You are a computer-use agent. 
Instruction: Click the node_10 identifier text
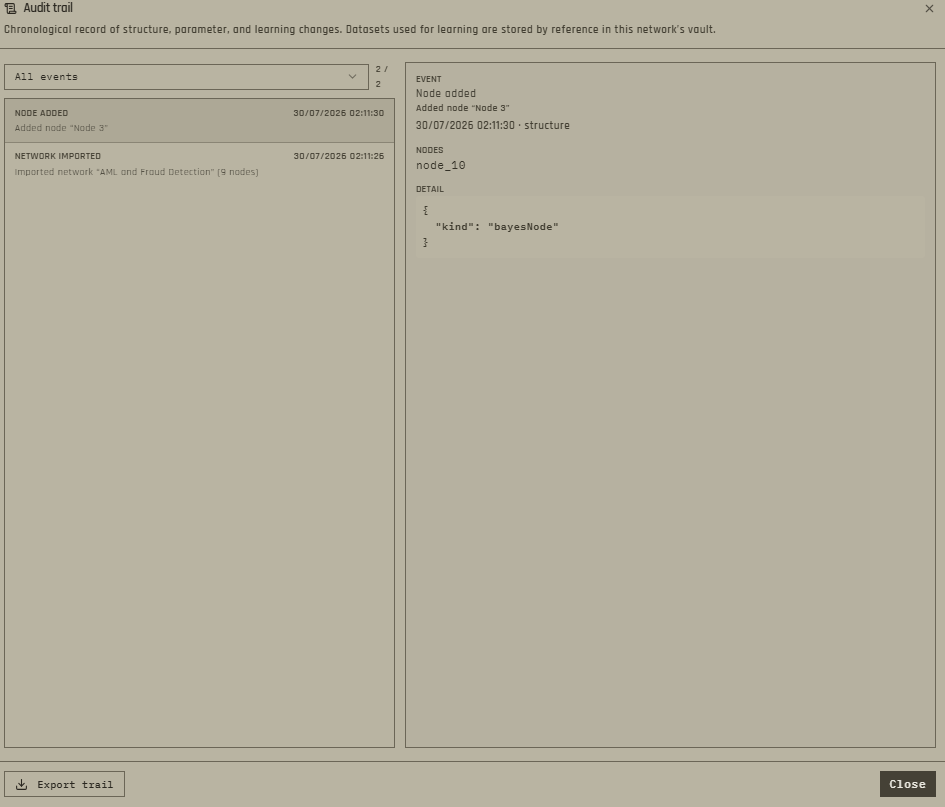[x=441, y=165]
